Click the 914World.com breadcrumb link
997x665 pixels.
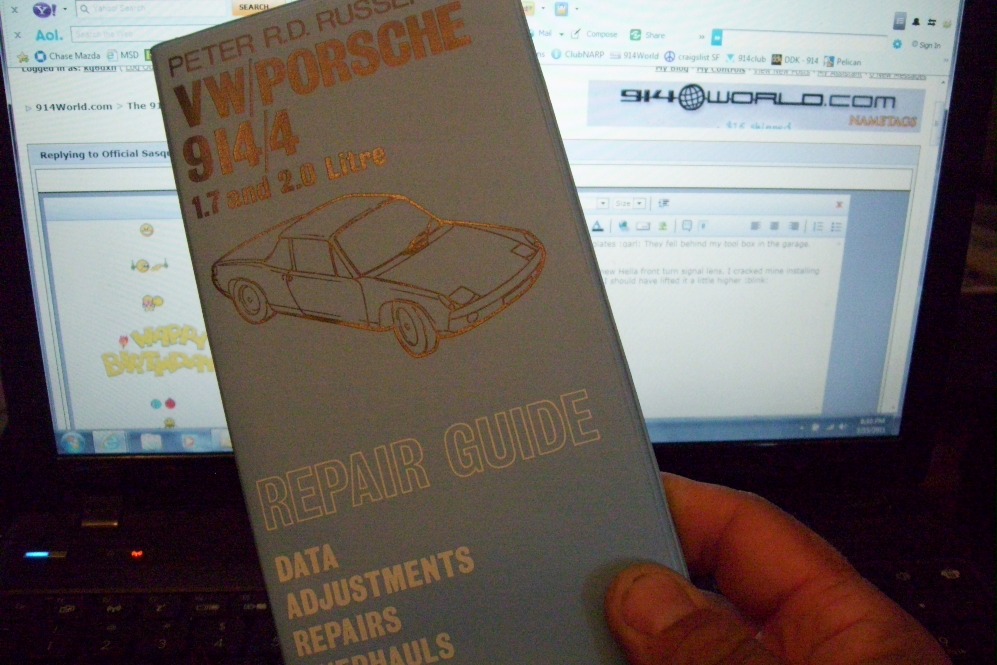(74, 107)
